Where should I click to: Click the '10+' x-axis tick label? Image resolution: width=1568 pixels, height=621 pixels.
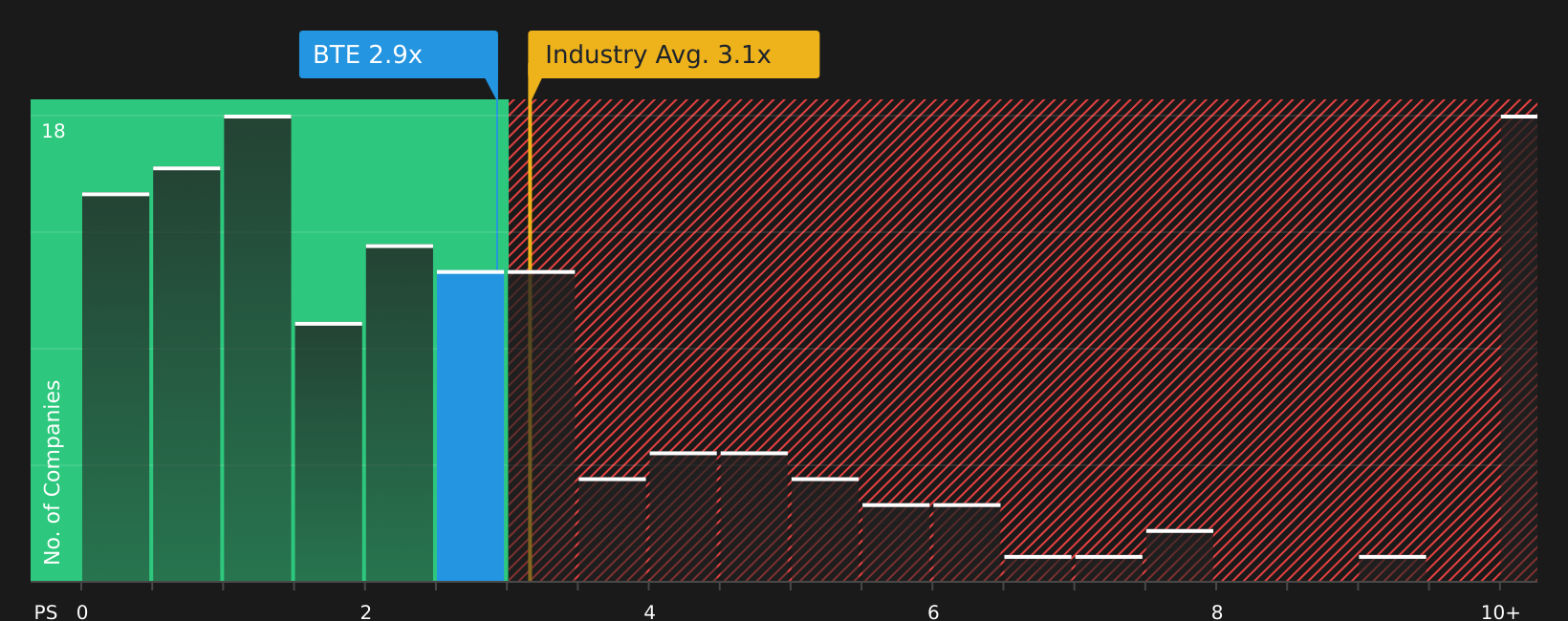pyautogui.click(x=1500, y=612)
